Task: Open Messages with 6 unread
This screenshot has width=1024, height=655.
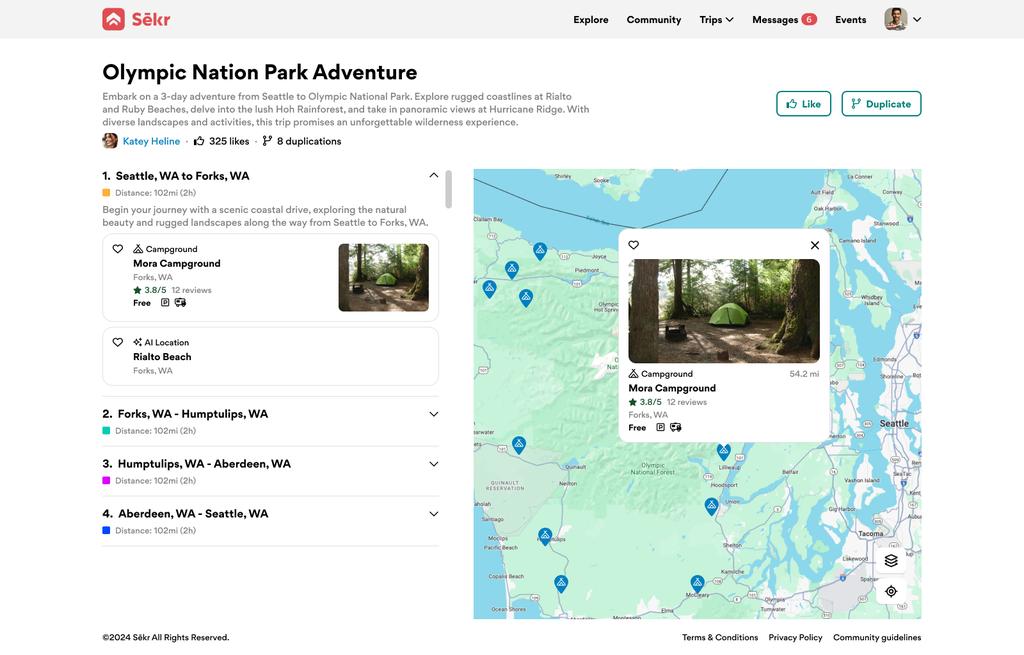Action: pyautogui.click(x=784, y=20)
